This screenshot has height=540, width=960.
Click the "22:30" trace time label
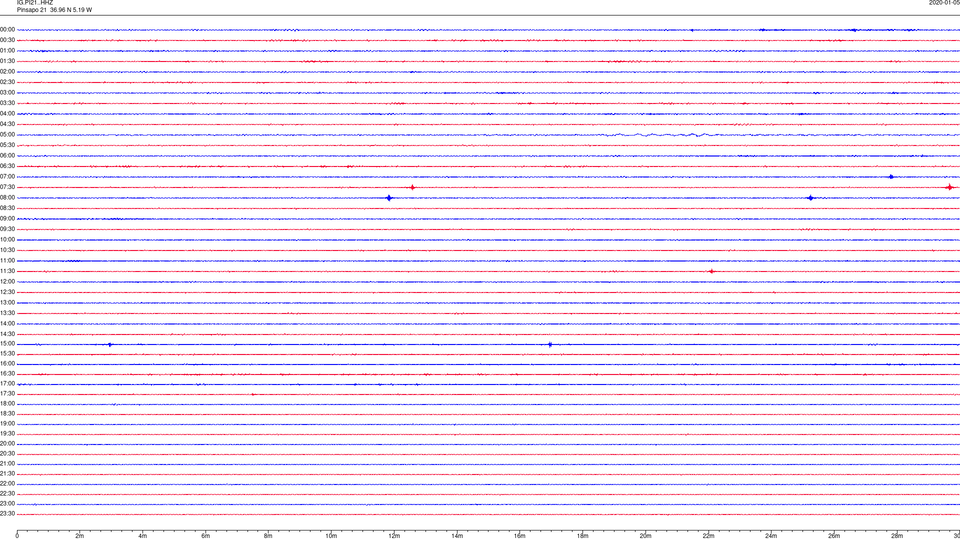[7, 494]
